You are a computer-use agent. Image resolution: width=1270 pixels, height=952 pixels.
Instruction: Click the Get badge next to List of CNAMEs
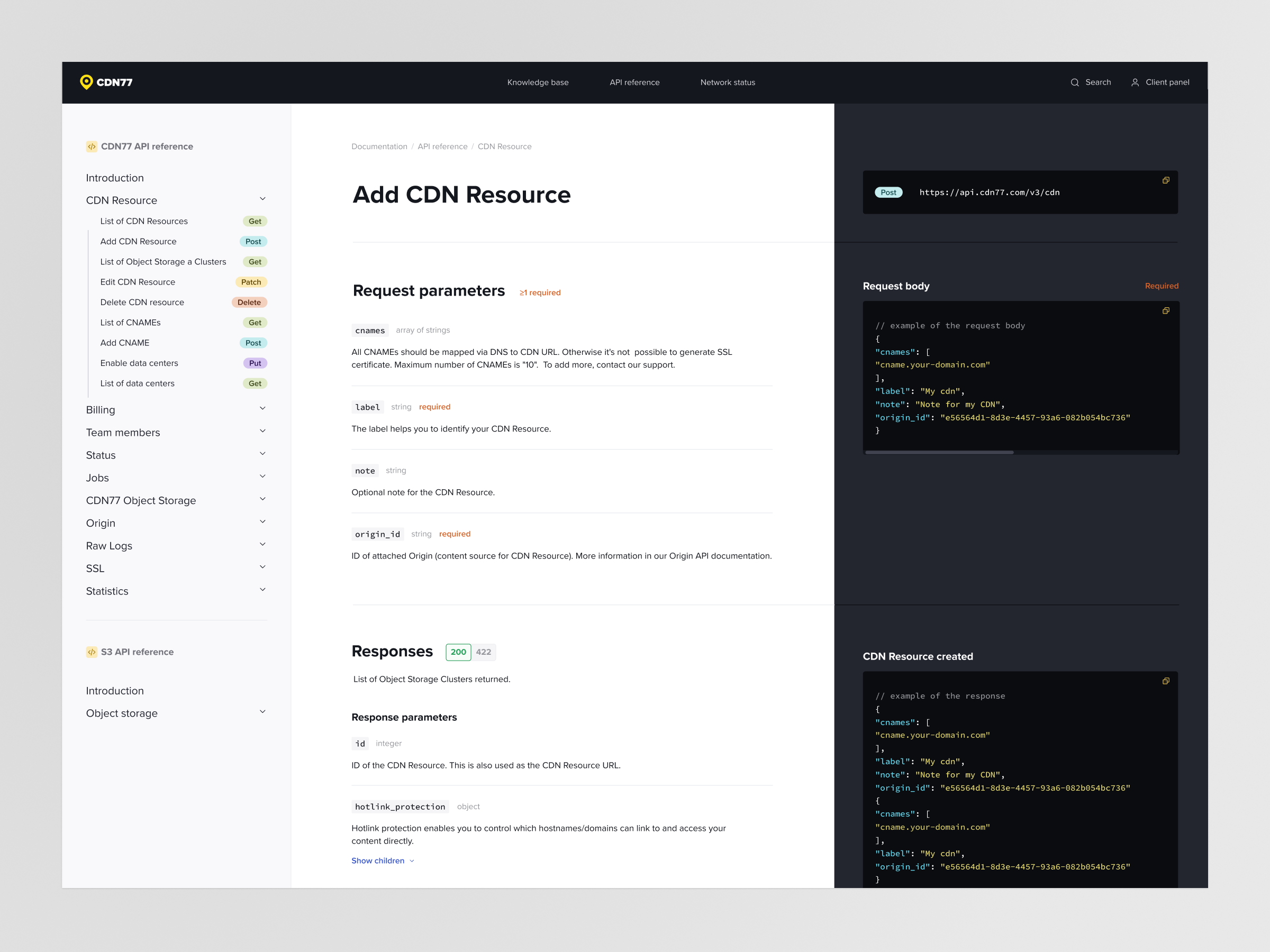click(x=255, y=323)
